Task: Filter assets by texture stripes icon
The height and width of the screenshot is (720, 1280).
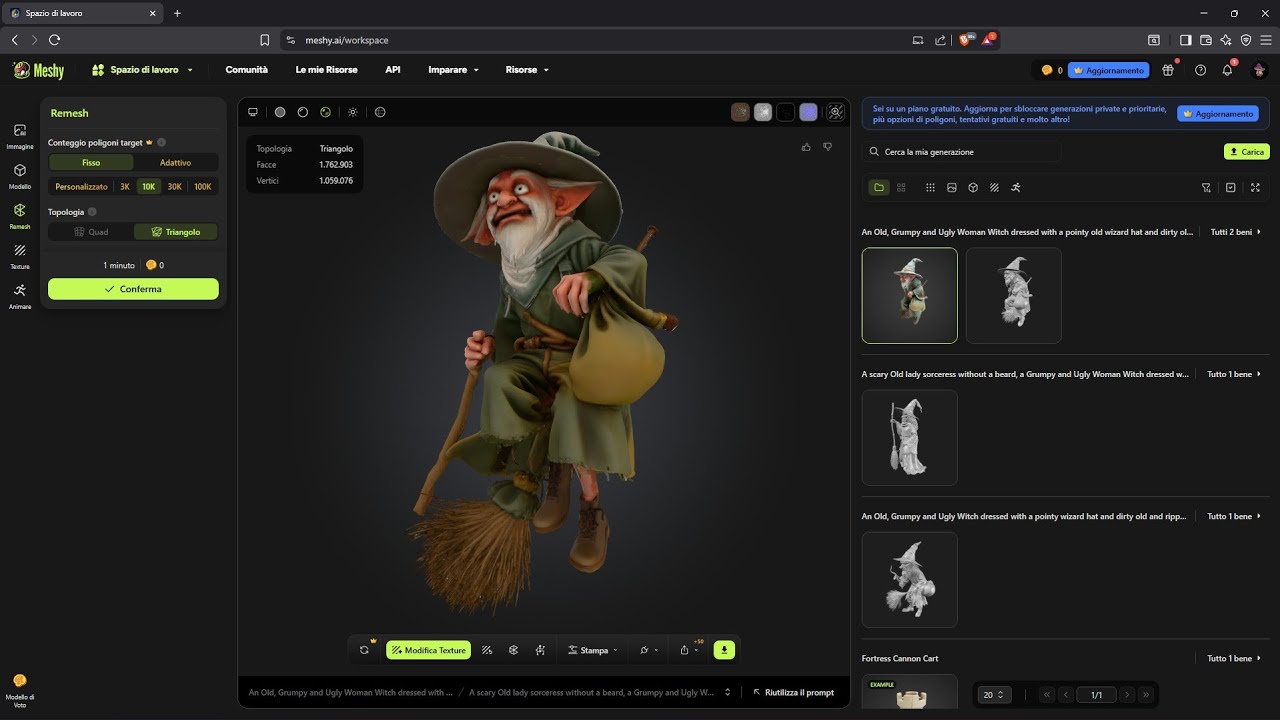Action: (x=994, y=187)
